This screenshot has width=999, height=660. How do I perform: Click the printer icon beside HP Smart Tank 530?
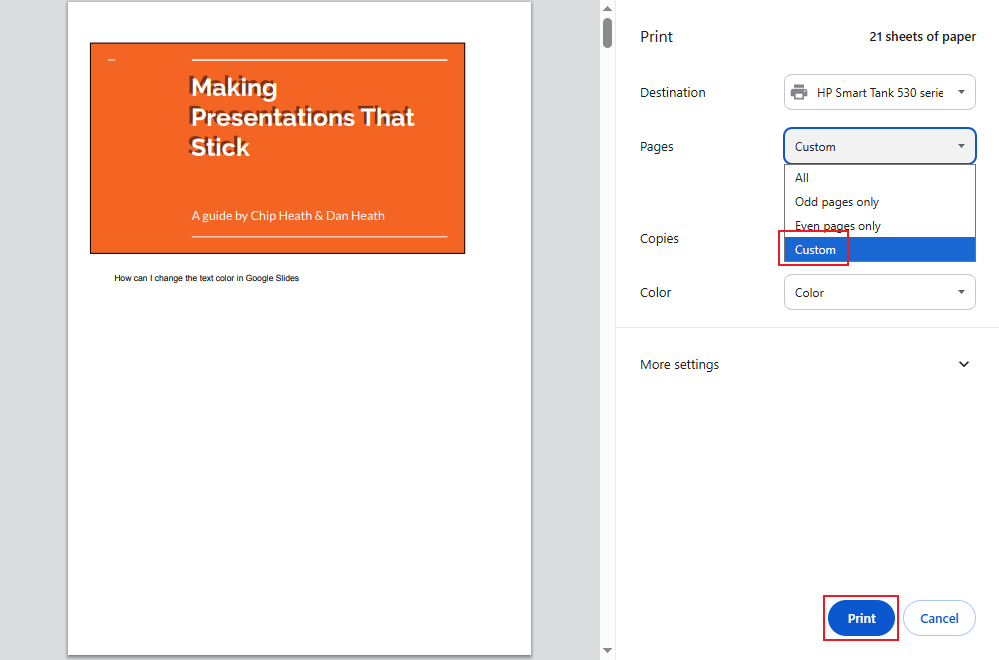pos(799,91)
